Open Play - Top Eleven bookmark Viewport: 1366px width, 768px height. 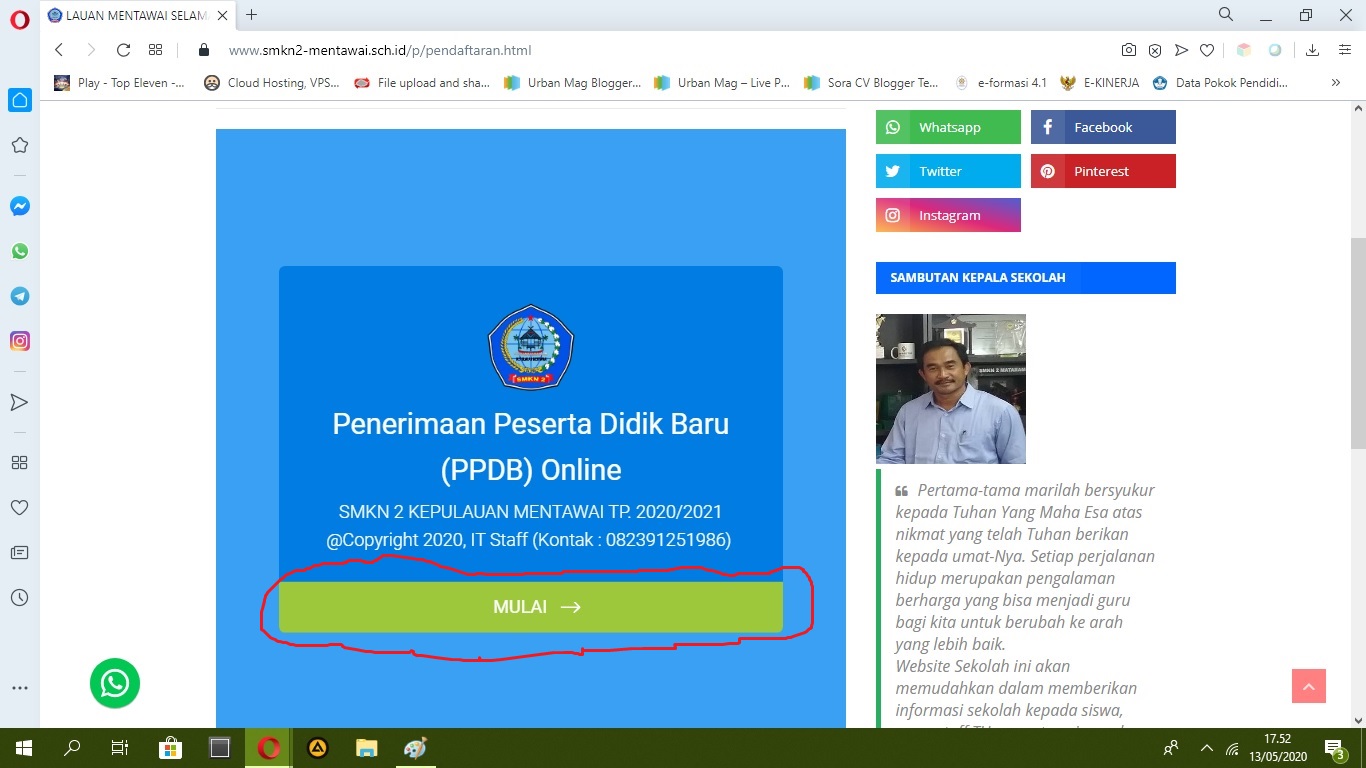pyautogui.click(x=119, y=83)
